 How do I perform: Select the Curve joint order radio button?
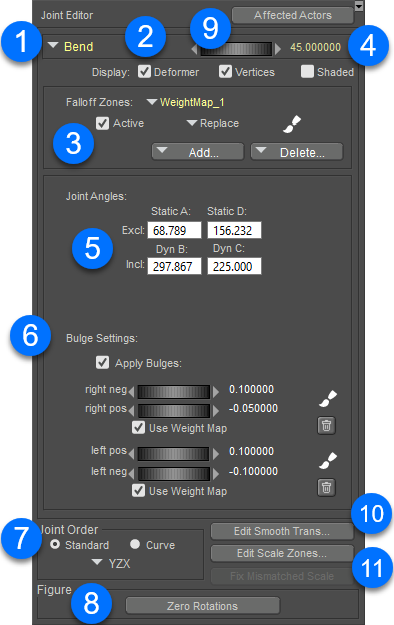135,544
